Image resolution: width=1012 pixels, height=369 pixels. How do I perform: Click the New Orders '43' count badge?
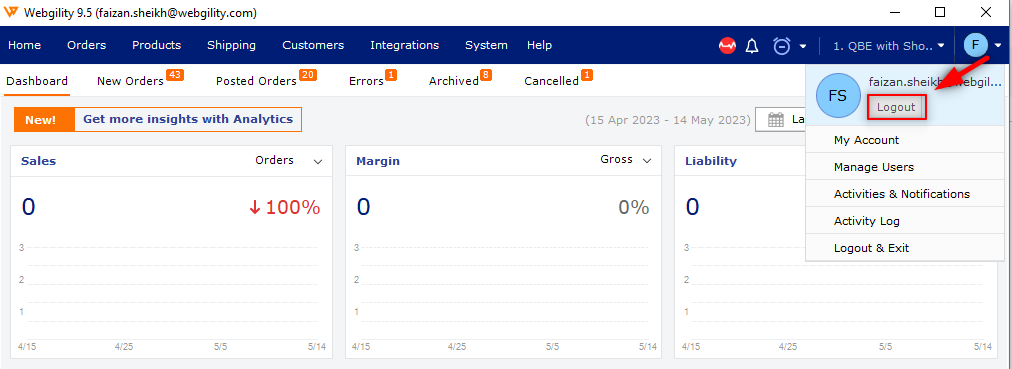175,75
